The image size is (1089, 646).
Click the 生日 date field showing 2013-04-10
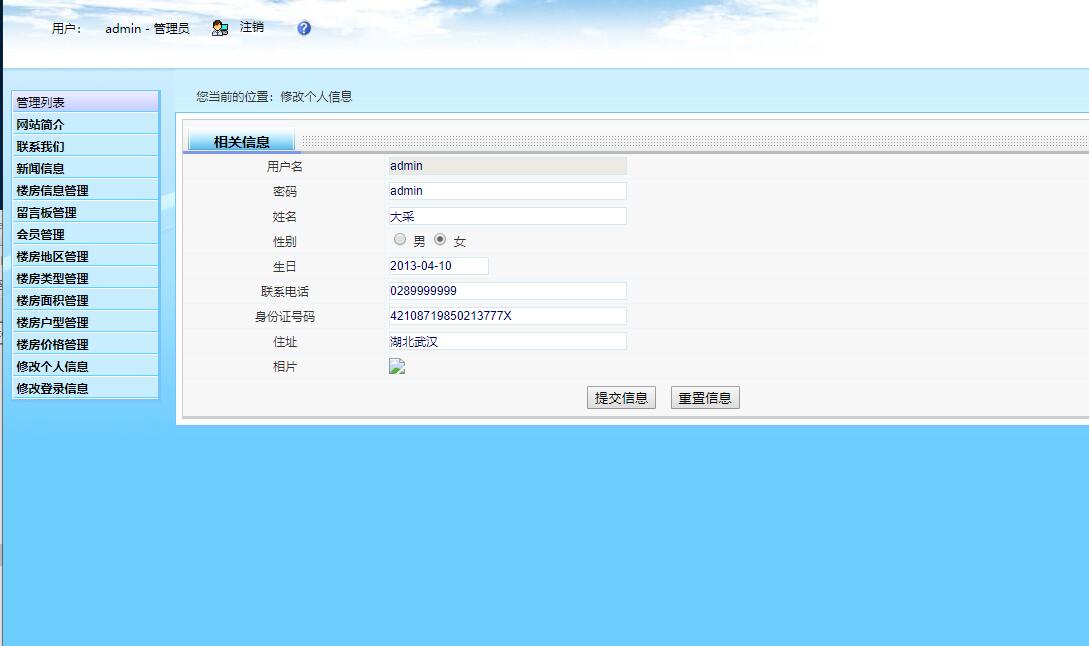point(437,265)
